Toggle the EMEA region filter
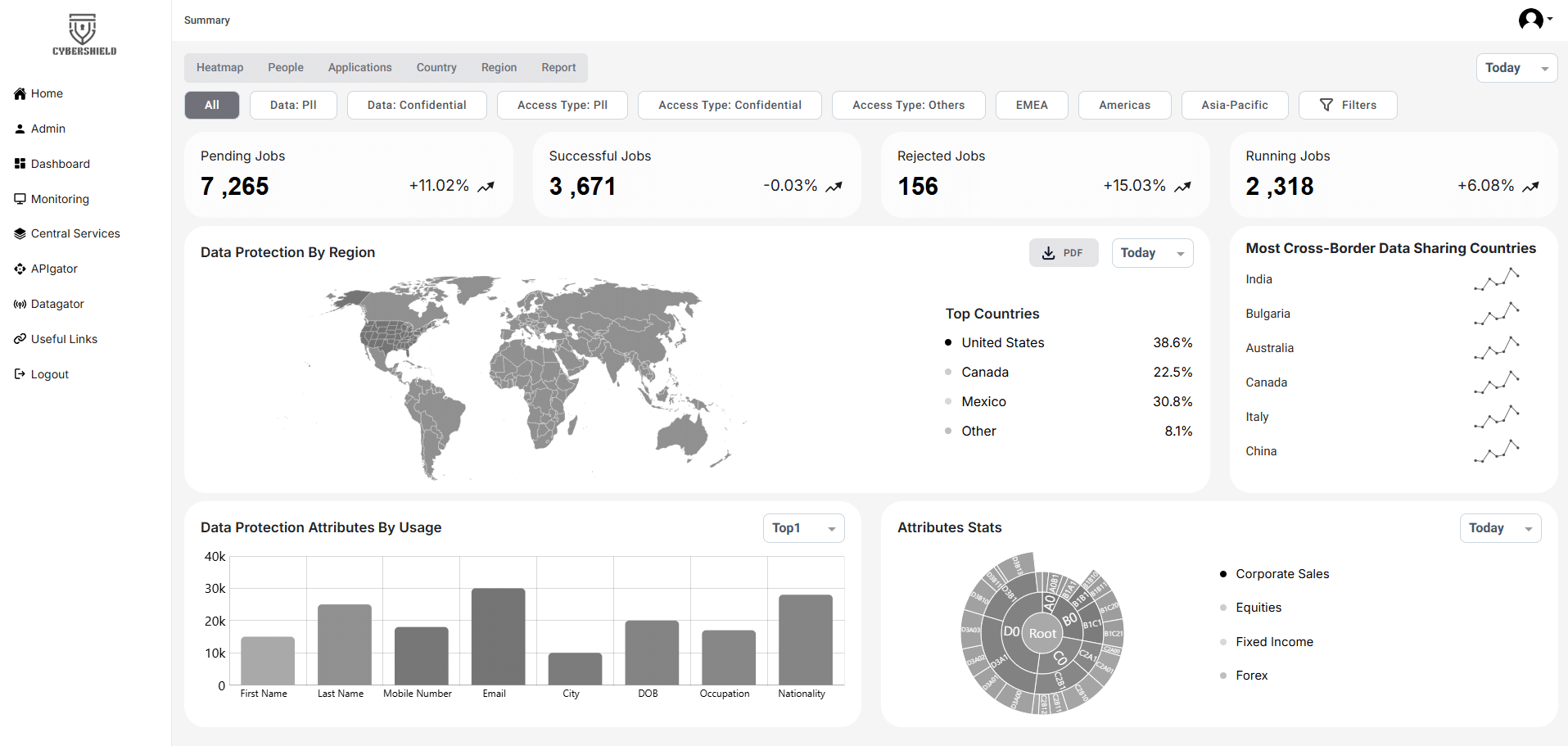This screenshot has height=746, width=1568. pos(1032,106)
